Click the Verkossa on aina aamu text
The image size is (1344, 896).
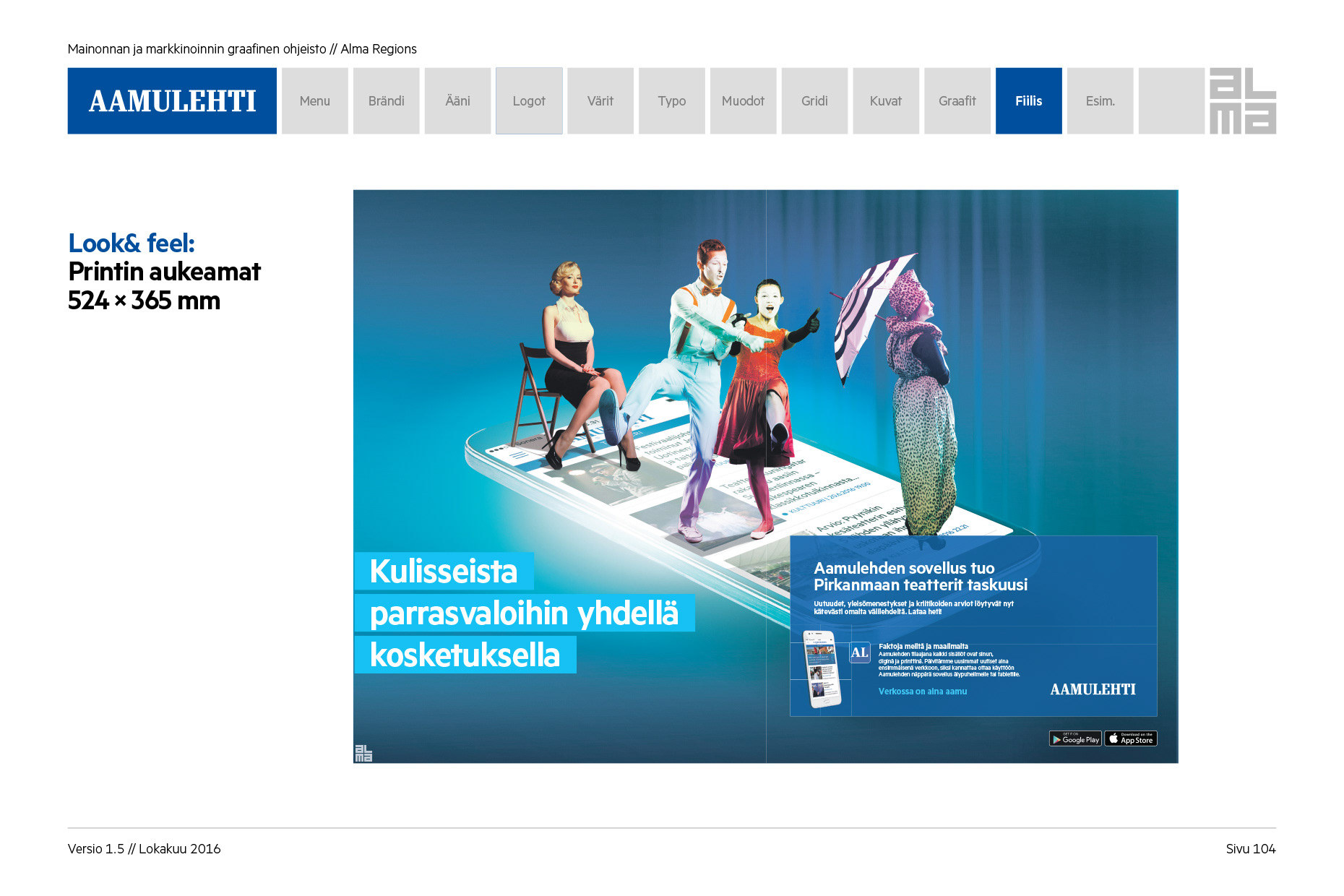coord(923,692)
